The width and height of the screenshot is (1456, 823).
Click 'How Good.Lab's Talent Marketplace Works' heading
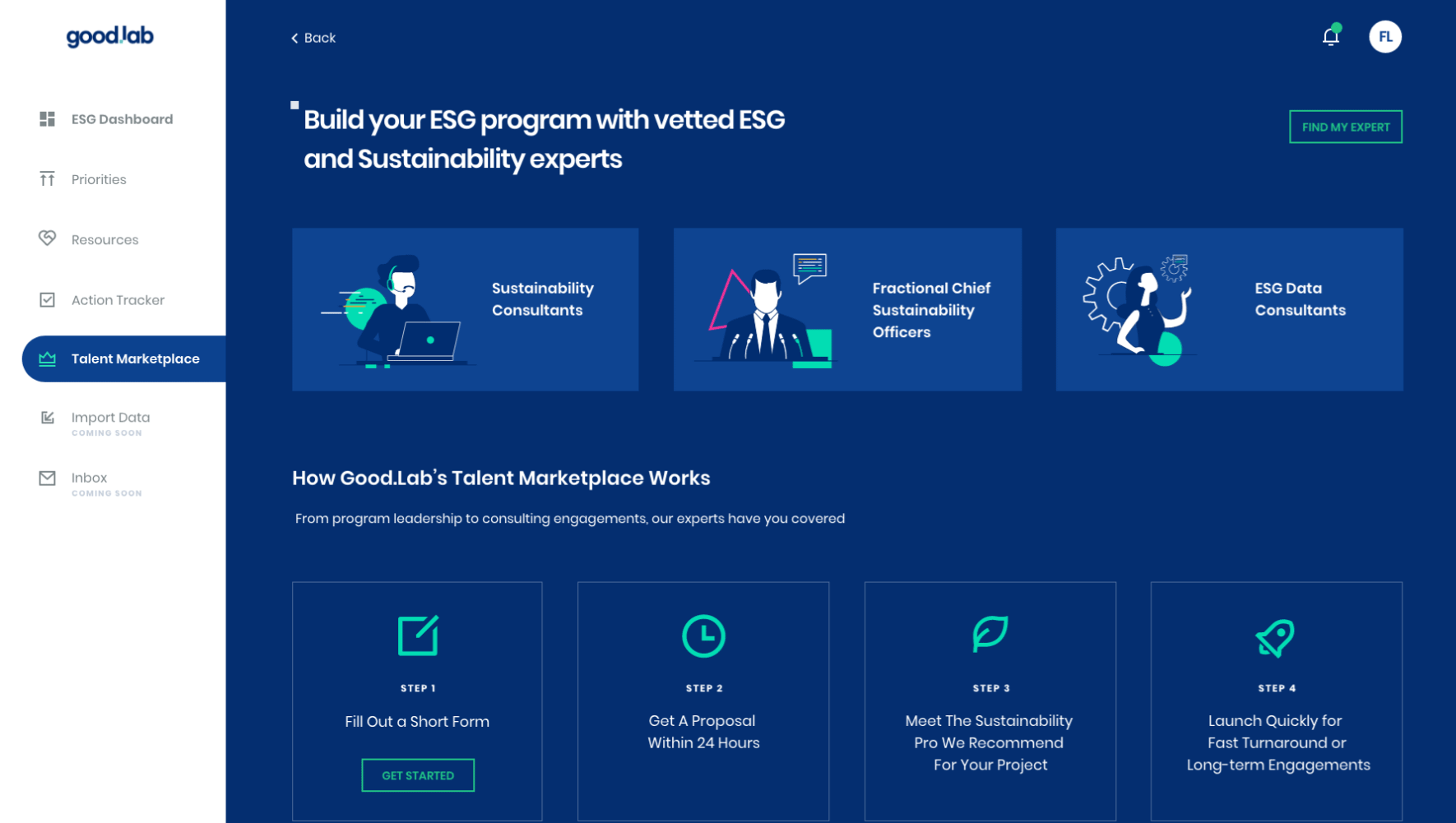coord(501,478)
